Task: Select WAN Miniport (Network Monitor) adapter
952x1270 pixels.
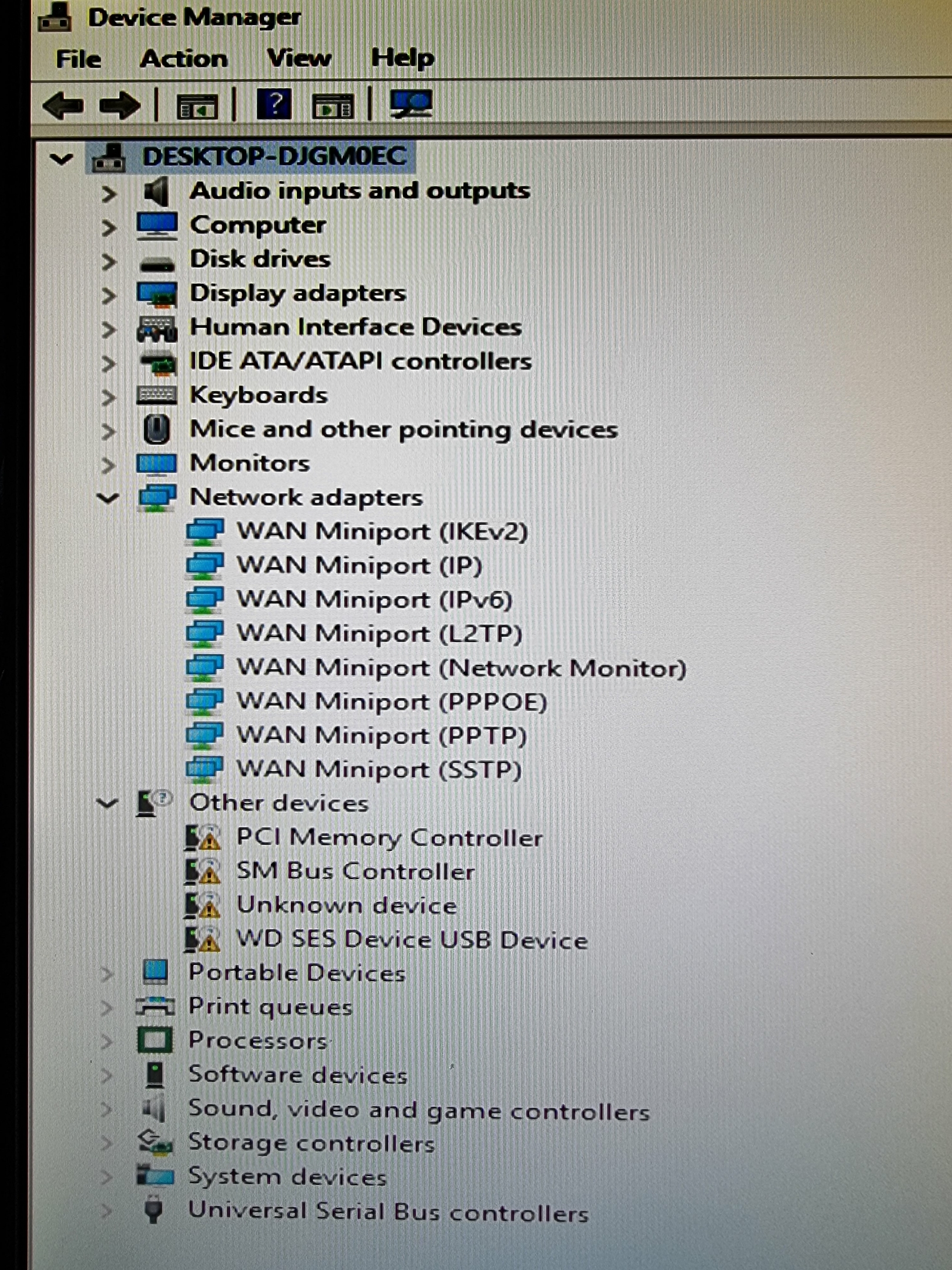Action: [462, 668]
